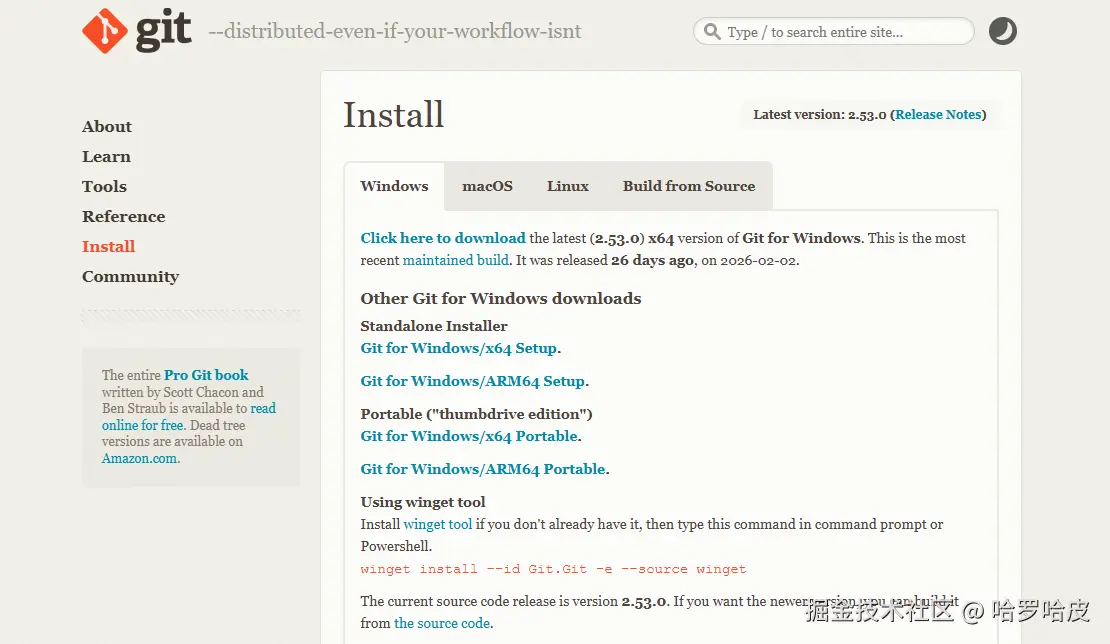Viewport: 1110px width, 644px height.
Task: Switch to the Linux tab
Action: click(568, 186)
